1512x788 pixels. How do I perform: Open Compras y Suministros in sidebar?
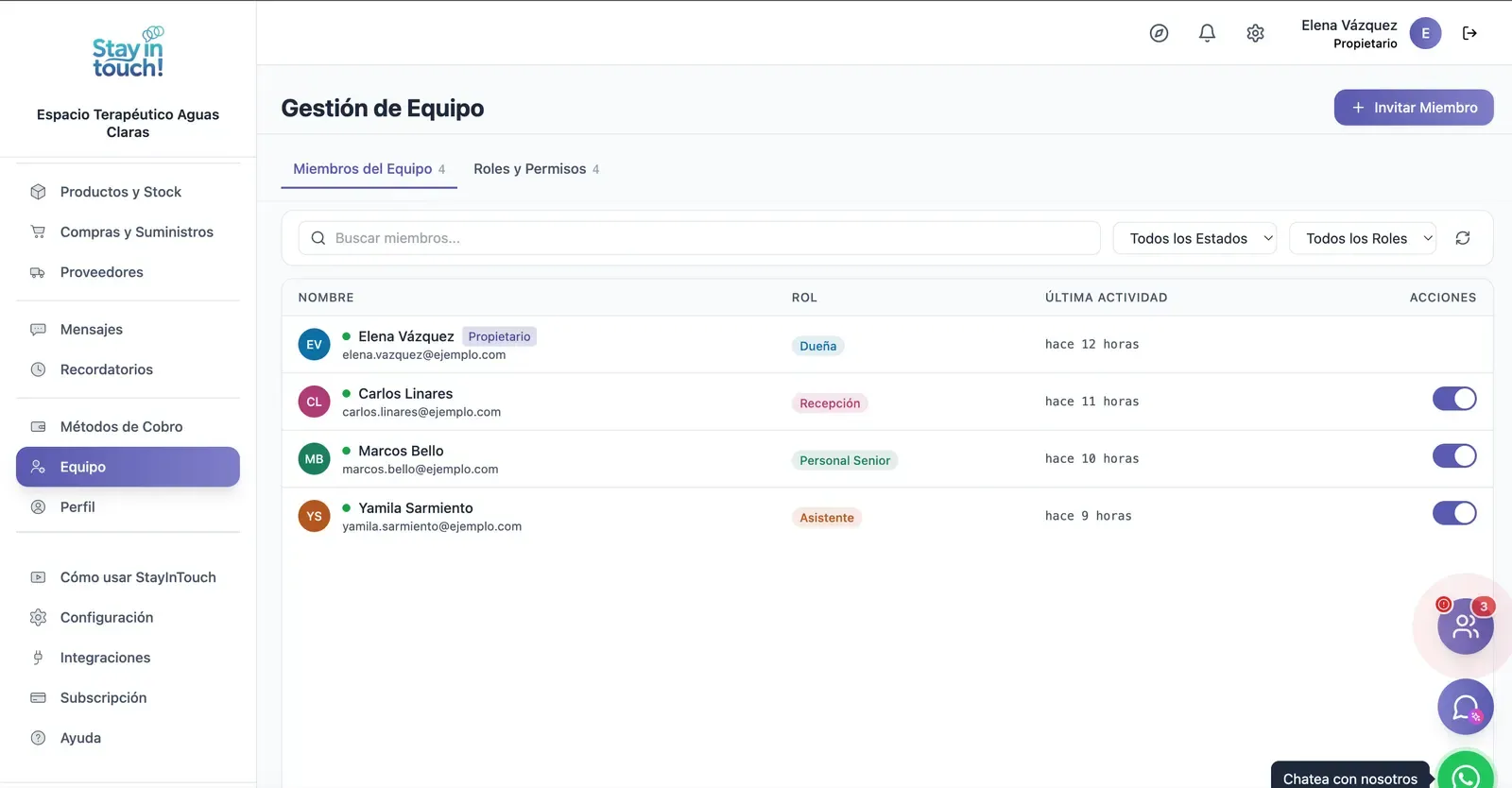tap(128, 231)
